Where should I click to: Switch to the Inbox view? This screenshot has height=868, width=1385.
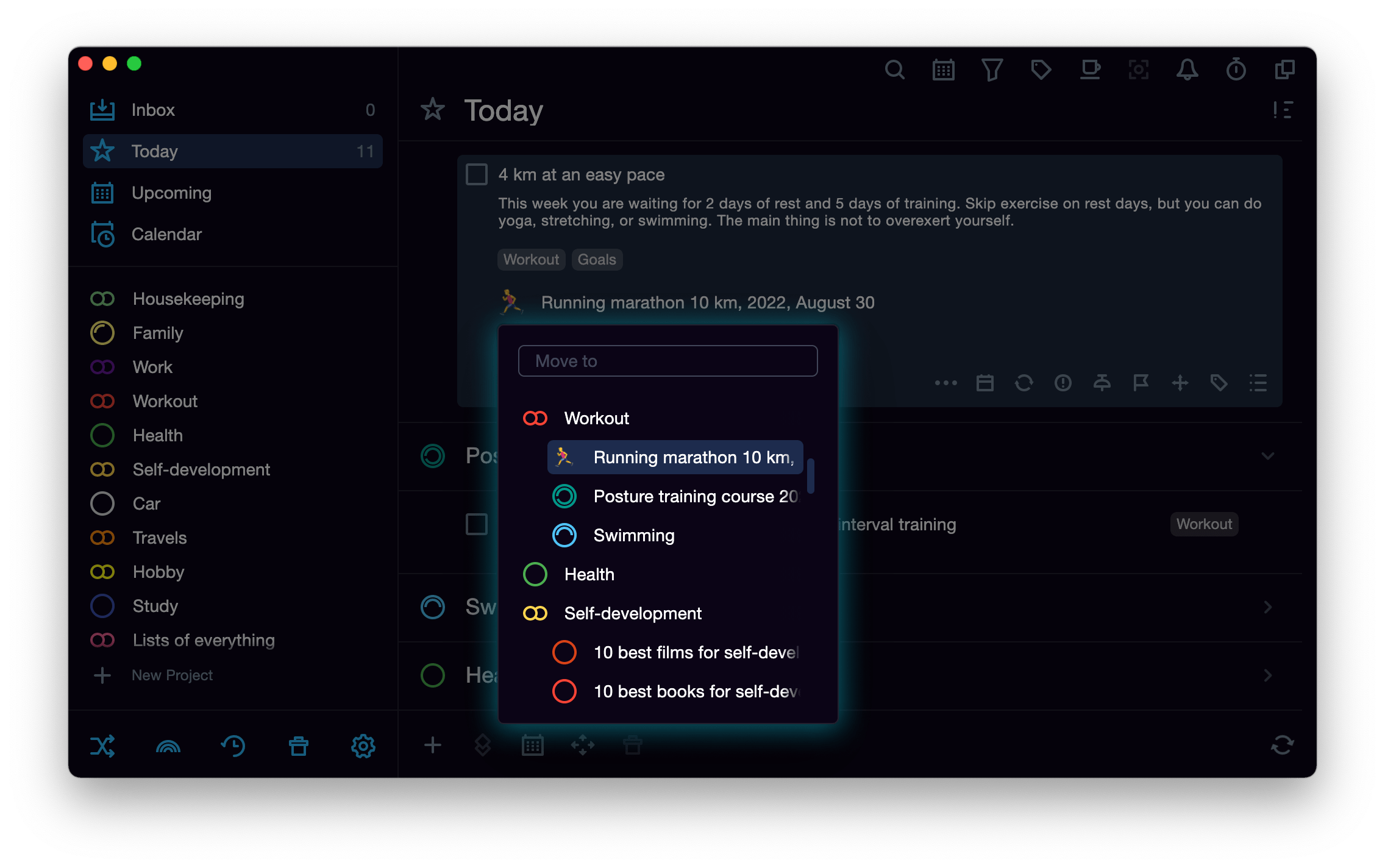click(x=153, y=110)
